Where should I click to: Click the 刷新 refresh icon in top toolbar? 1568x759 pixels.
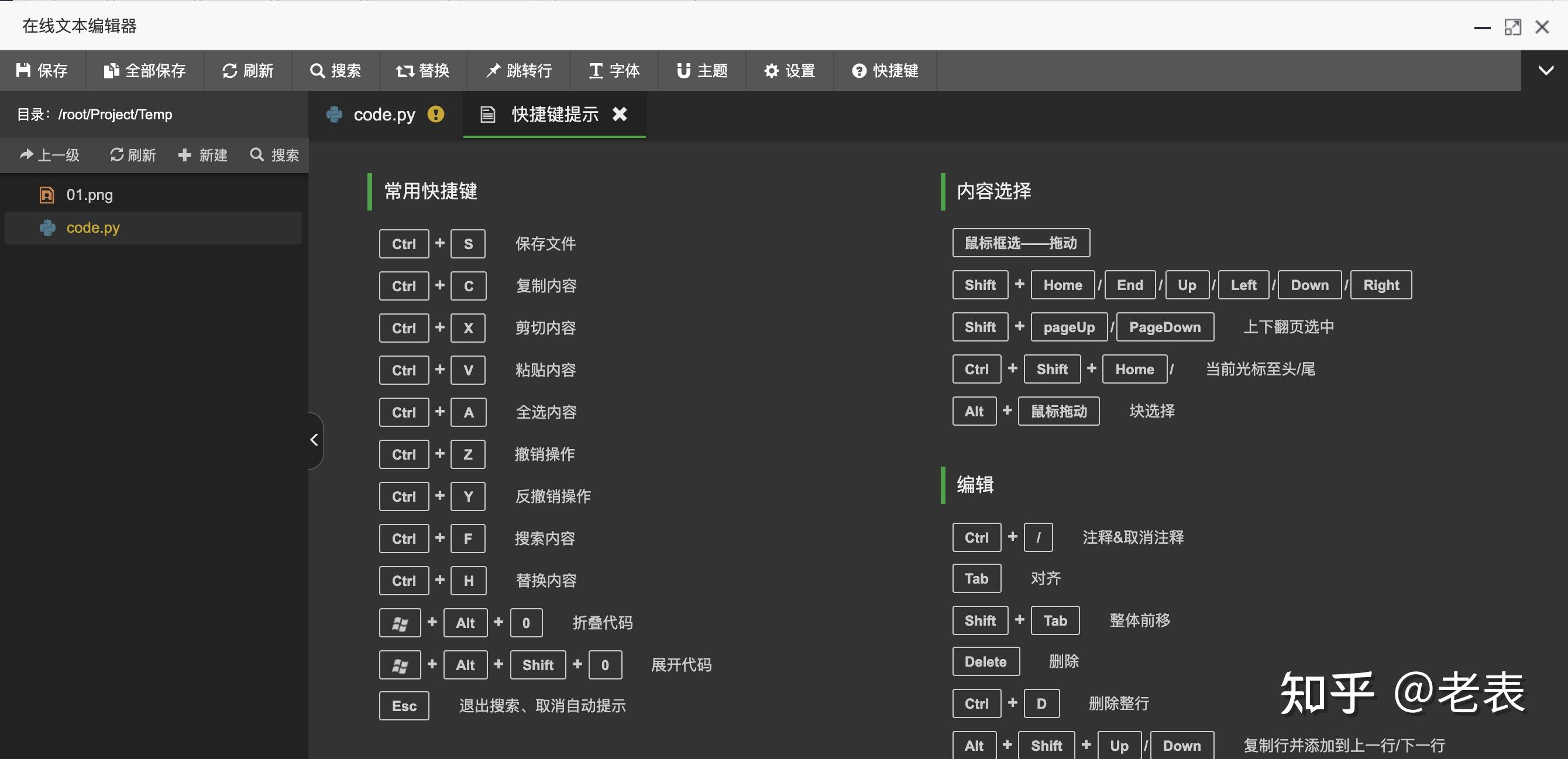click(229, 71)
